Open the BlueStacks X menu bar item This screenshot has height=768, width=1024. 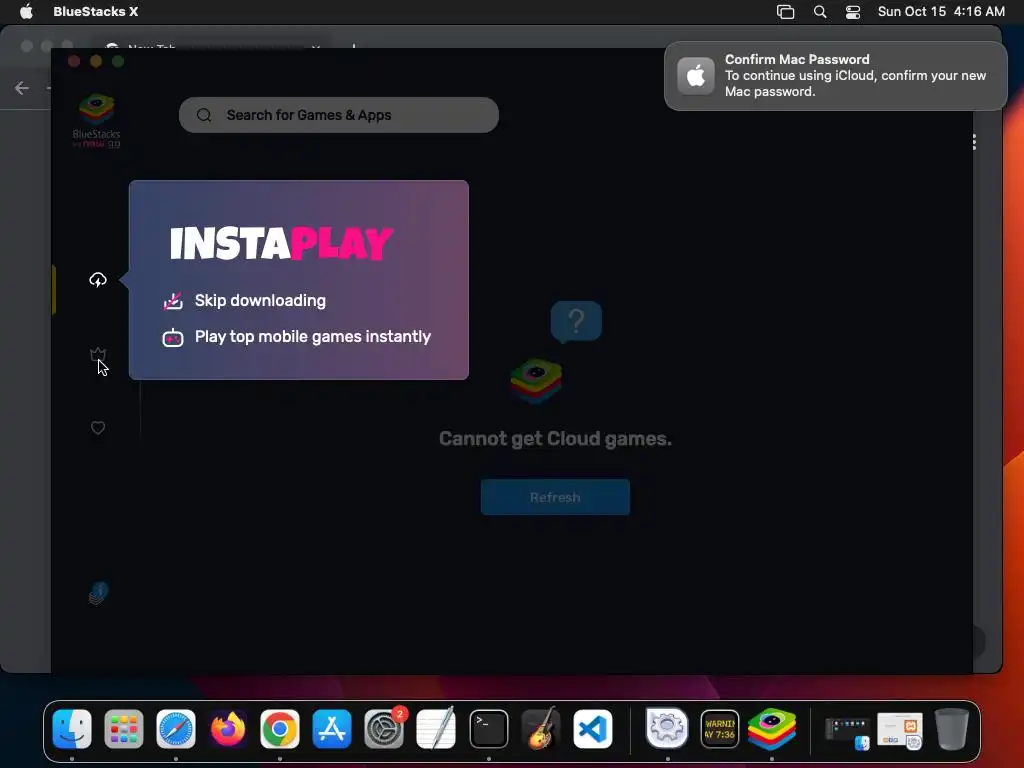(x=95, y=11)
